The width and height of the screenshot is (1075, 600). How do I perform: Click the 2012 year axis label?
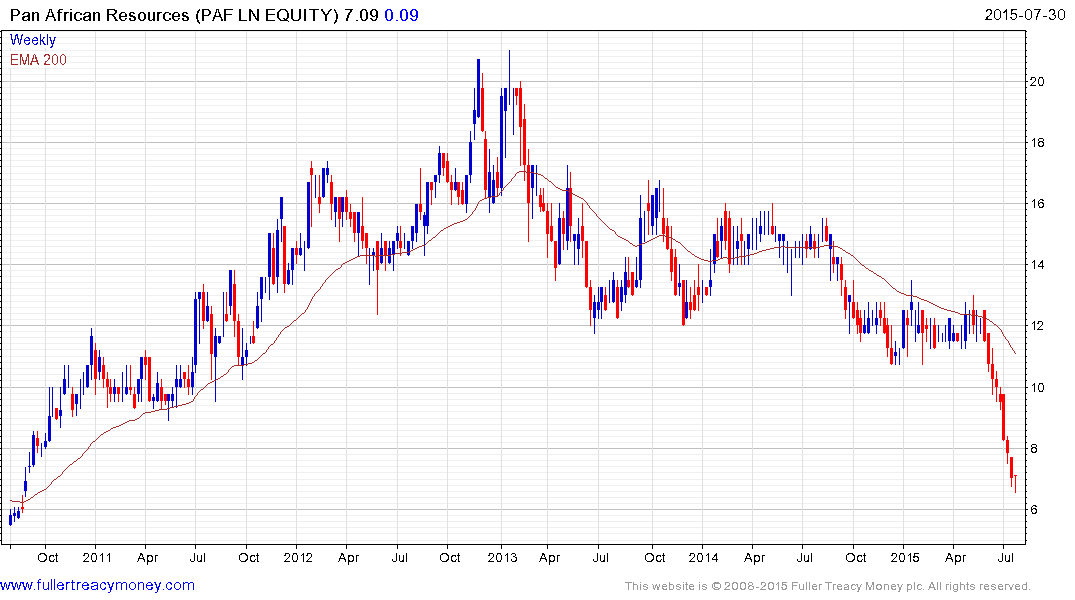pos(298,557)
